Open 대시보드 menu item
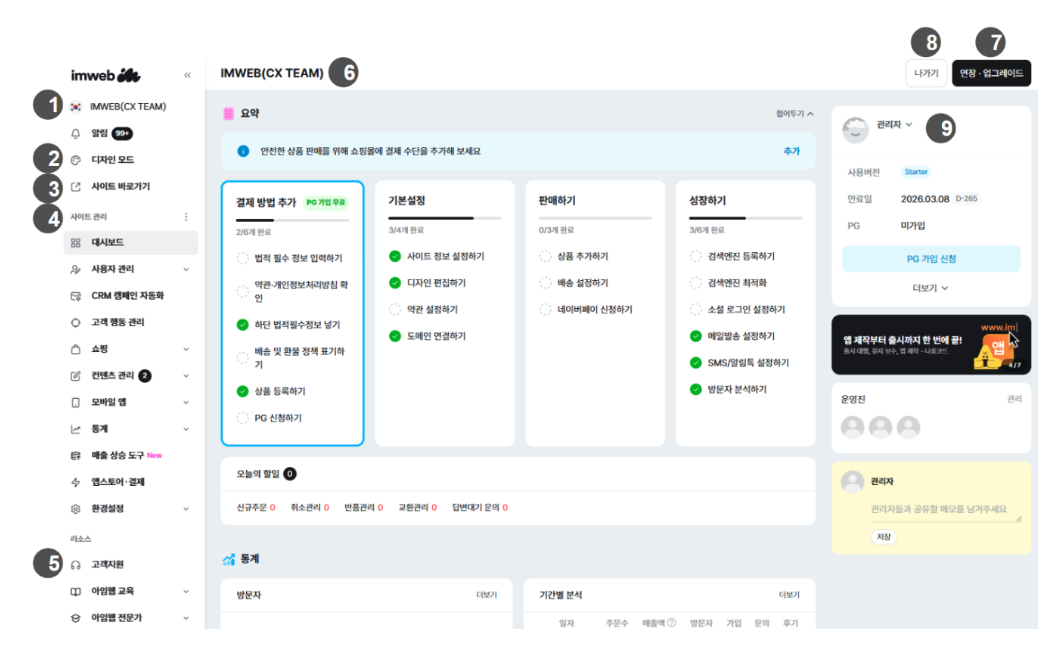The width and height of the screenshot is (1057, 645). (x=131, y=243)
